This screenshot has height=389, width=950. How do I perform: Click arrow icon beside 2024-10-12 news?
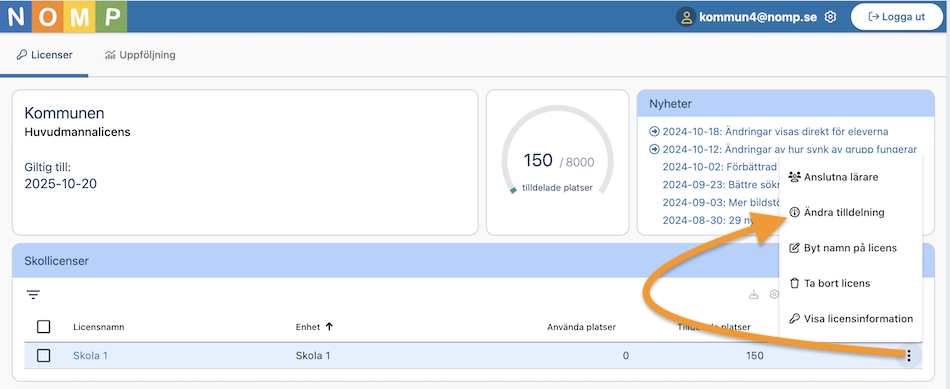coord(654,149)
